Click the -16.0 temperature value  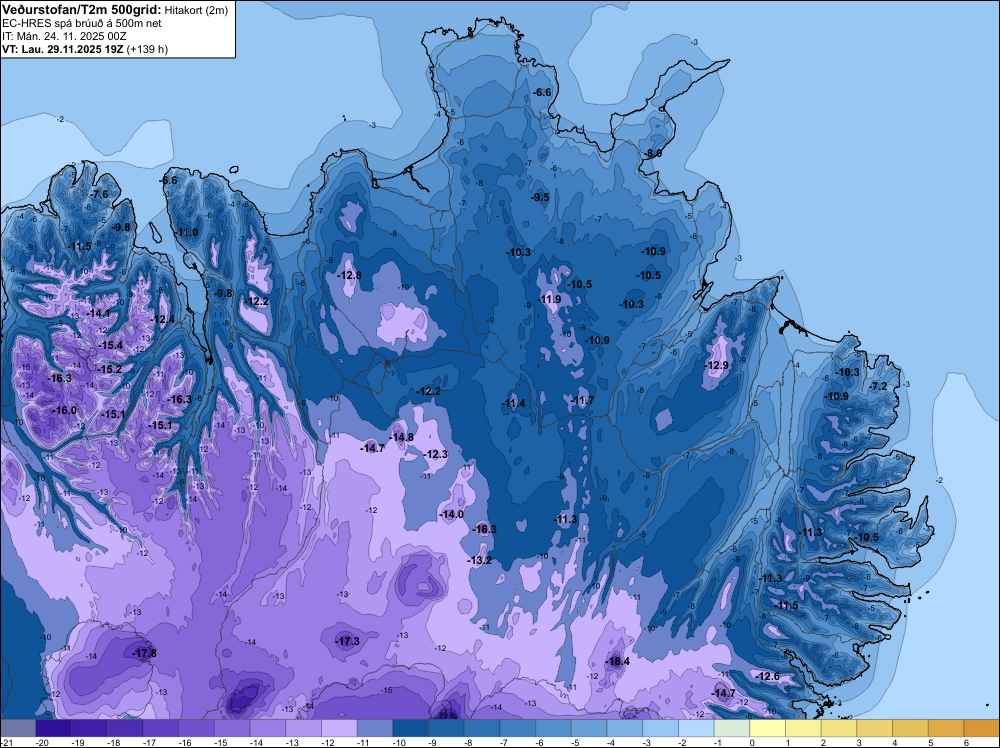64,410
